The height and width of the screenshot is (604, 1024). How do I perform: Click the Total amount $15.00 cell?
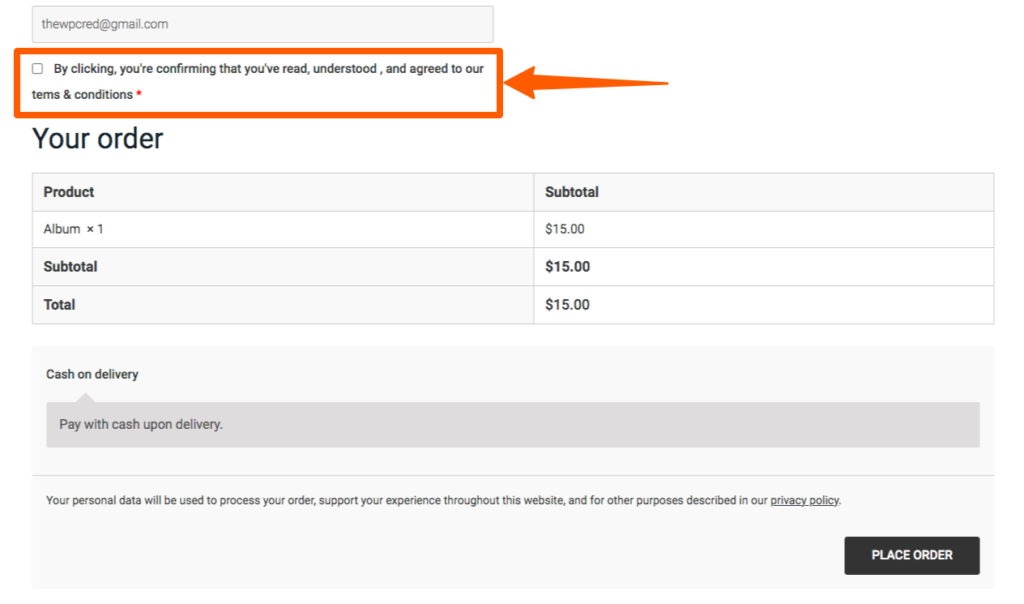(x=568, y=305)
